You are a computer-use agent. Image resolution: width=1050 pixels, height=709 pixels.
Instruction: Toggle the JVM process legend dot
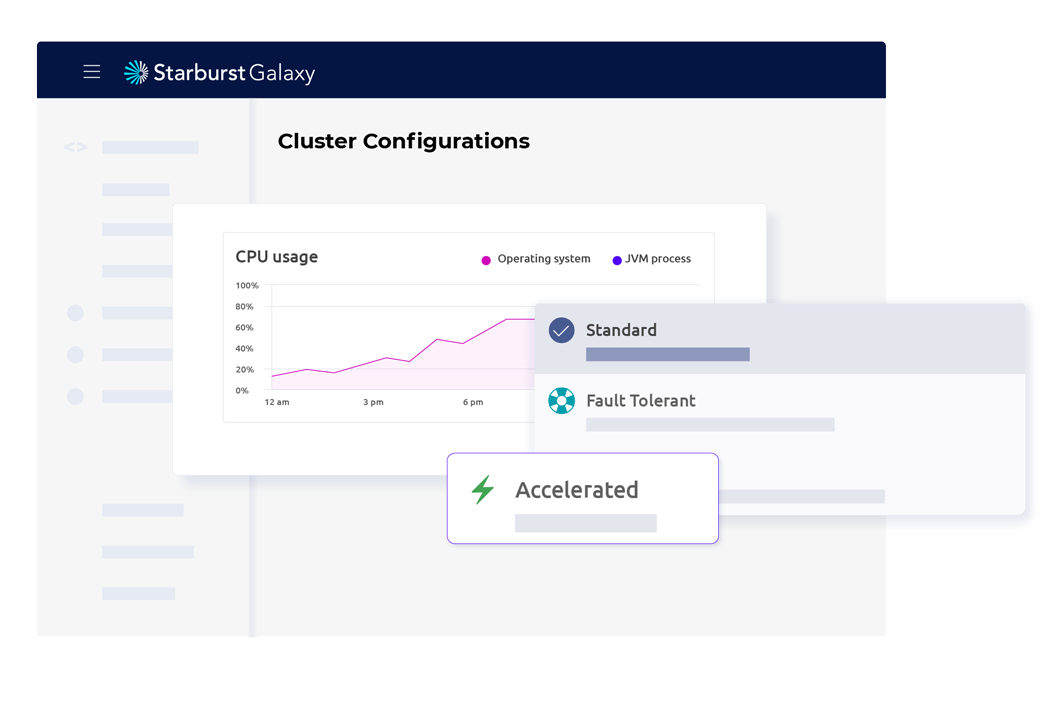point(617,260)
